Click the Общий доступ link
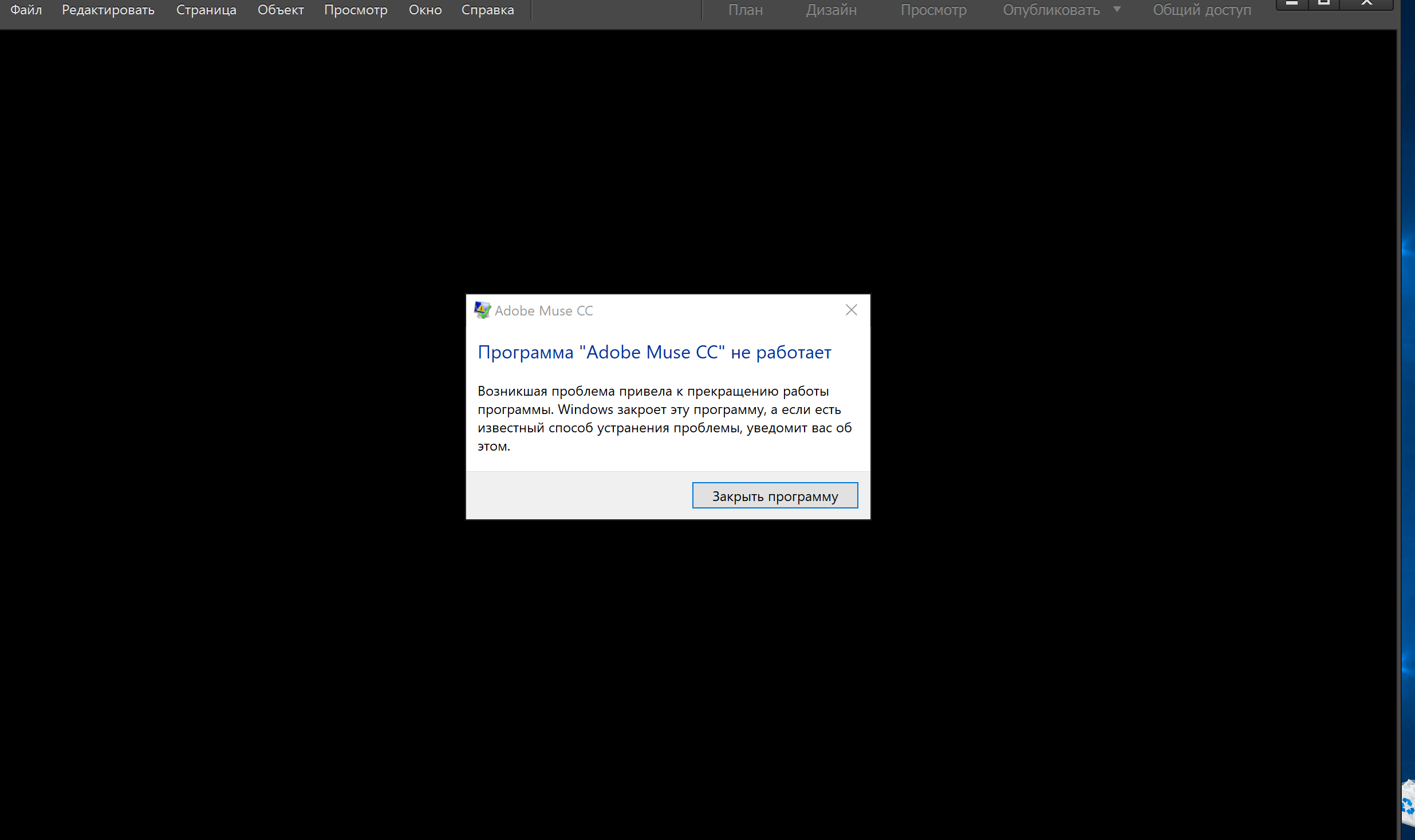This screenshot has height=840, width=1415. (x=1202, y=10)
